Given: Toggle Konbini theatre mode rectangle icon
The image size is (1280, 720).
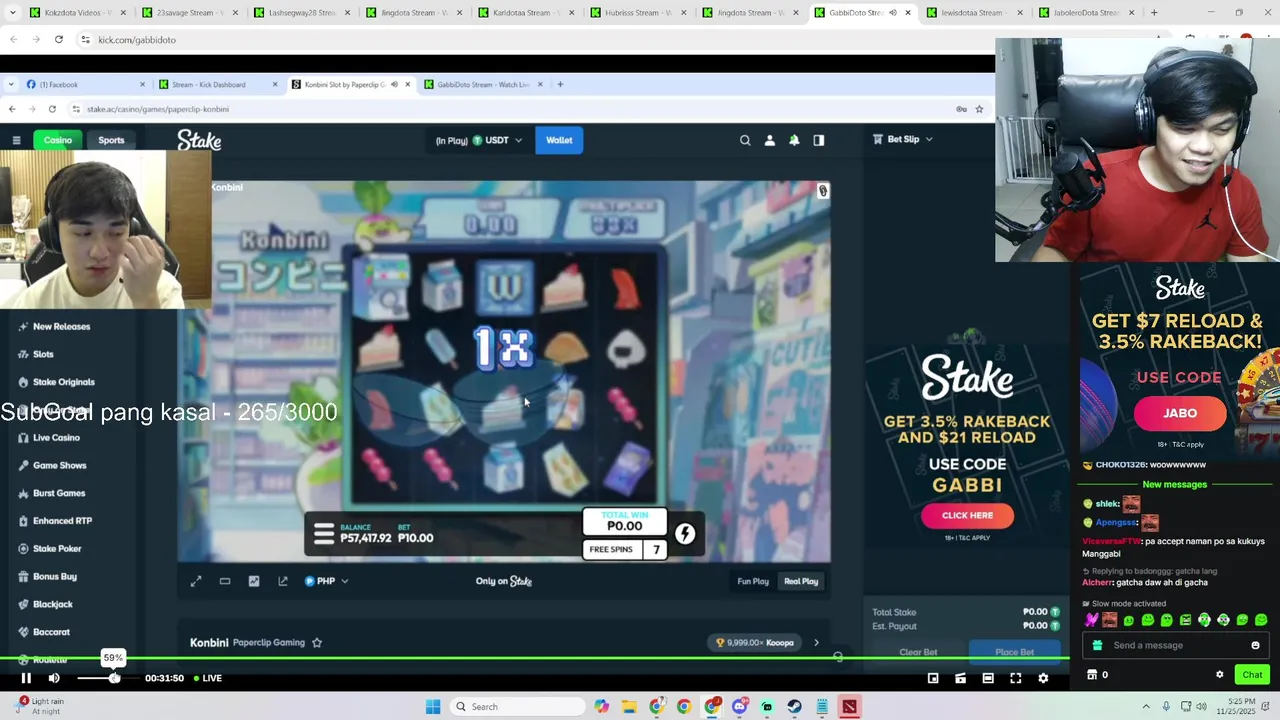Looking at the screenshot, I should [225, 581].
